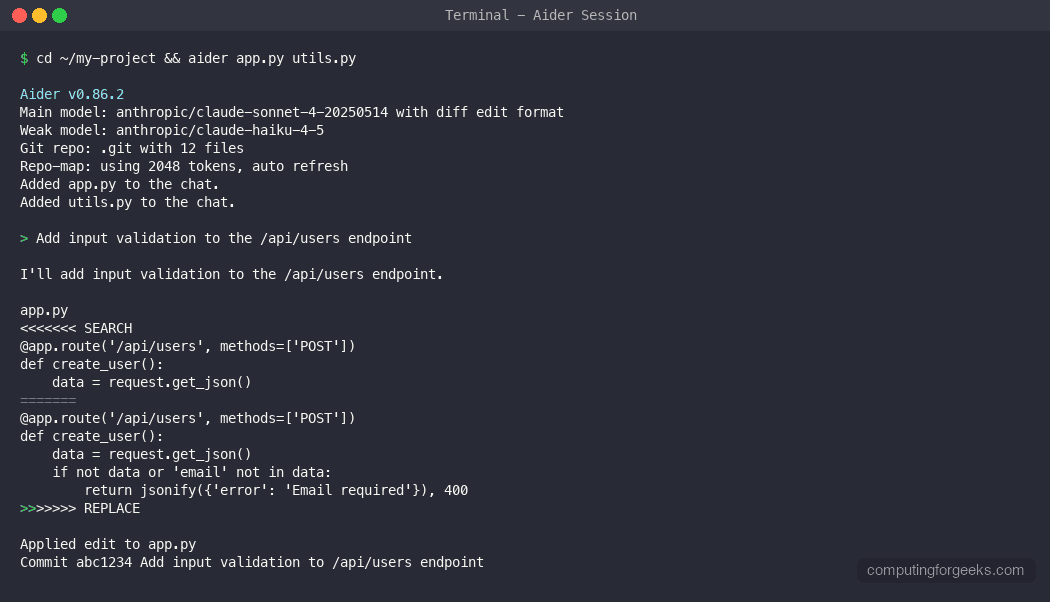Click the yellow minimize traffic light

tap(40, 15)
